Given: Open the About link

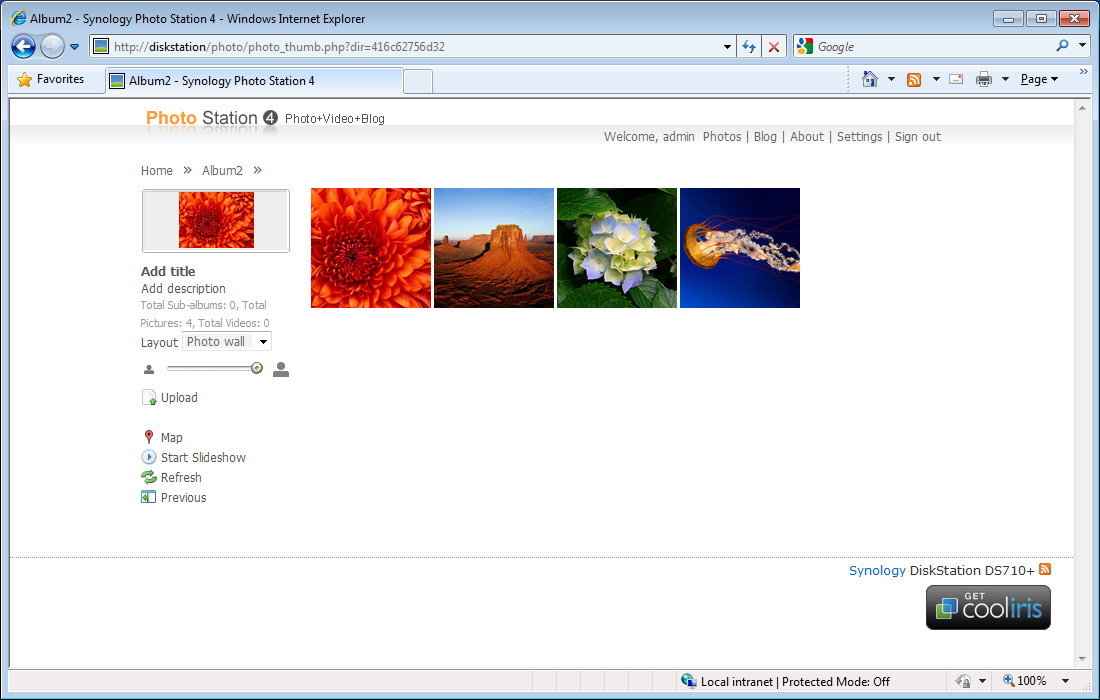Looking at the screenshot, I should pyautogui.click(x=807, y=137).
